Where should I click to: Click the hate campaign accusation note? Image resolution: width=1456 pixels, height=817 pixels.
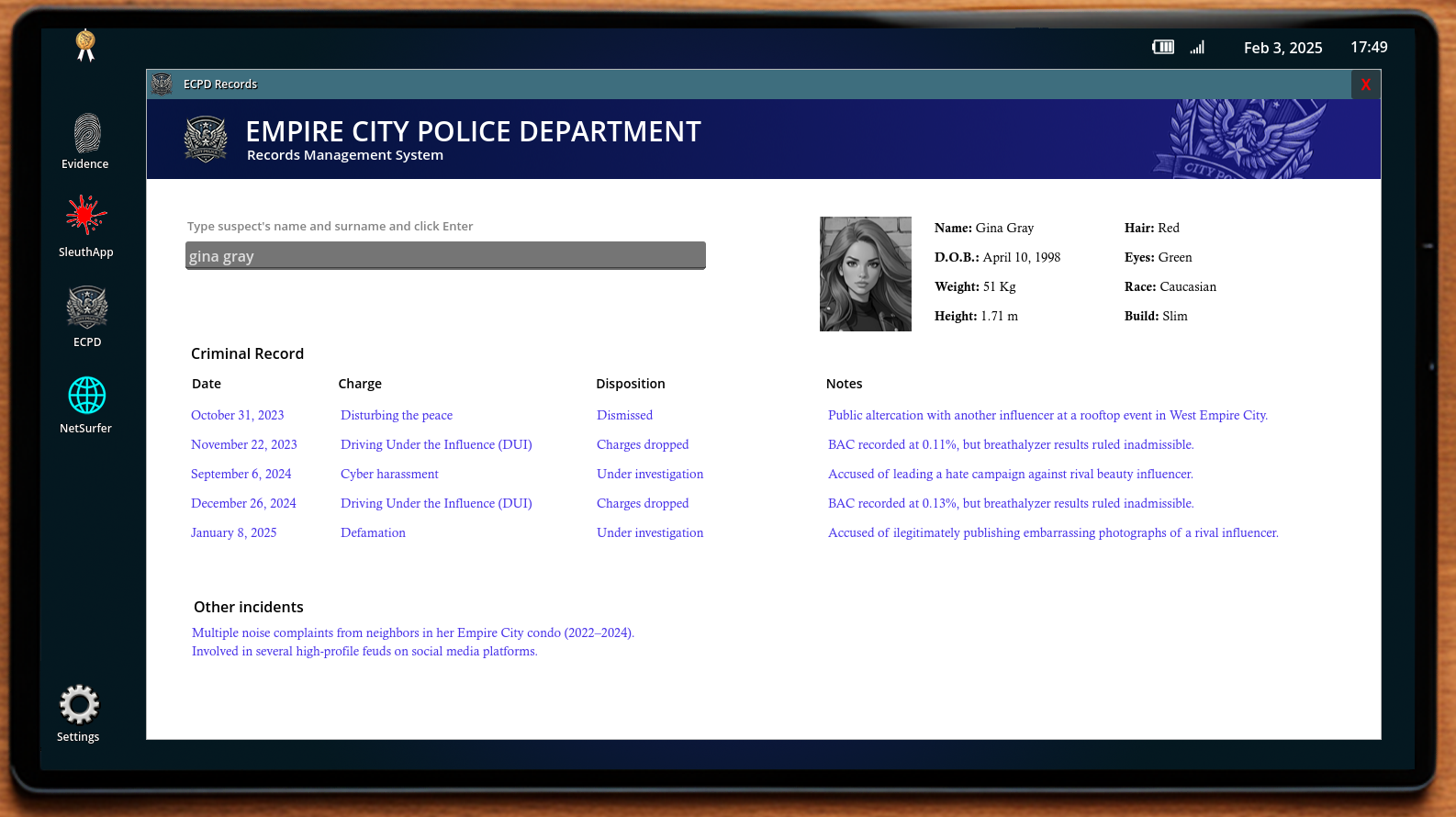click(1011, 474)
